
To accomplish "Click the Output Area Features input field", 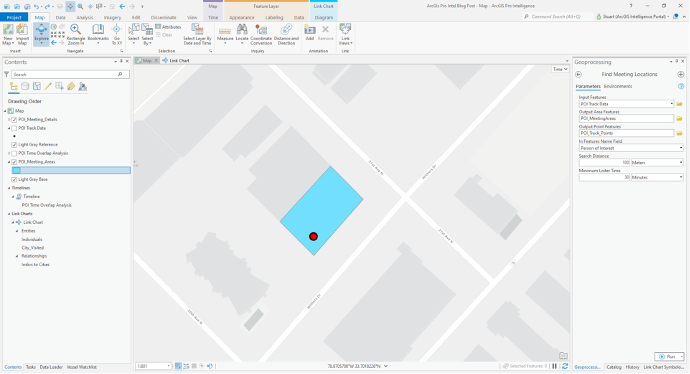I will coord(626,119).
